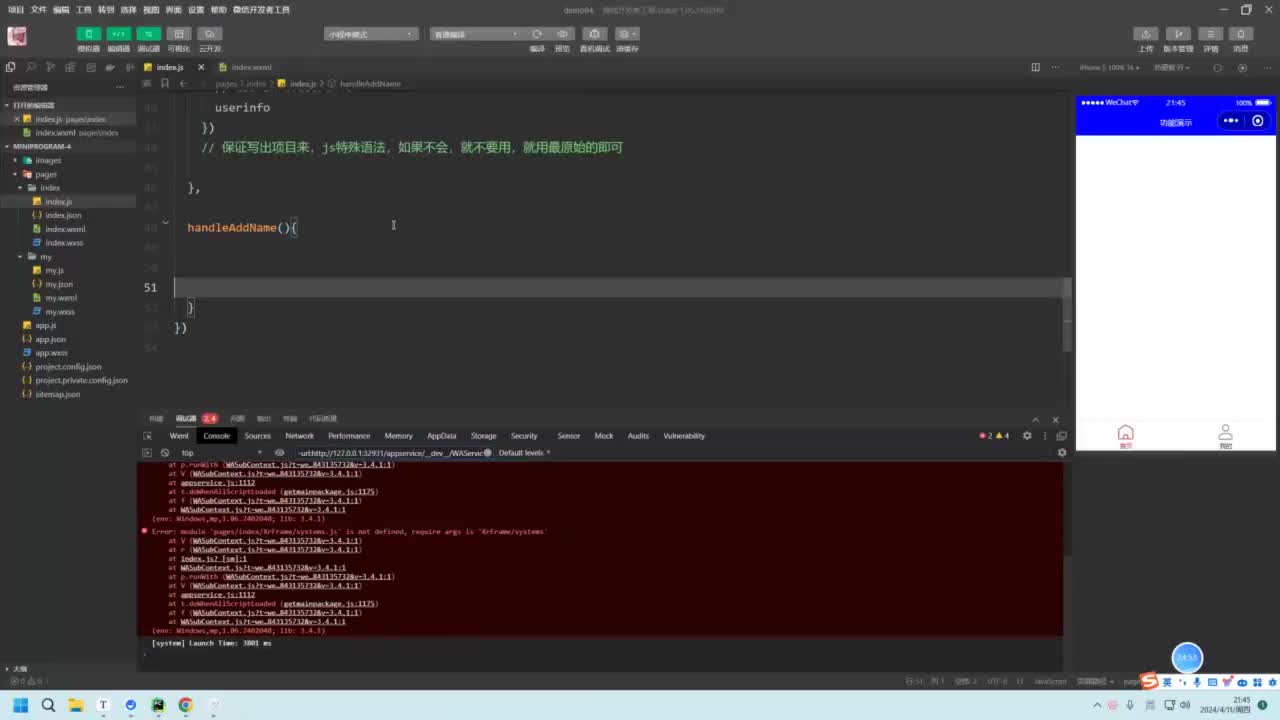Open the 帮助 (Help) menu
This screenshot has width=1280, height=720.
(219, 10)
